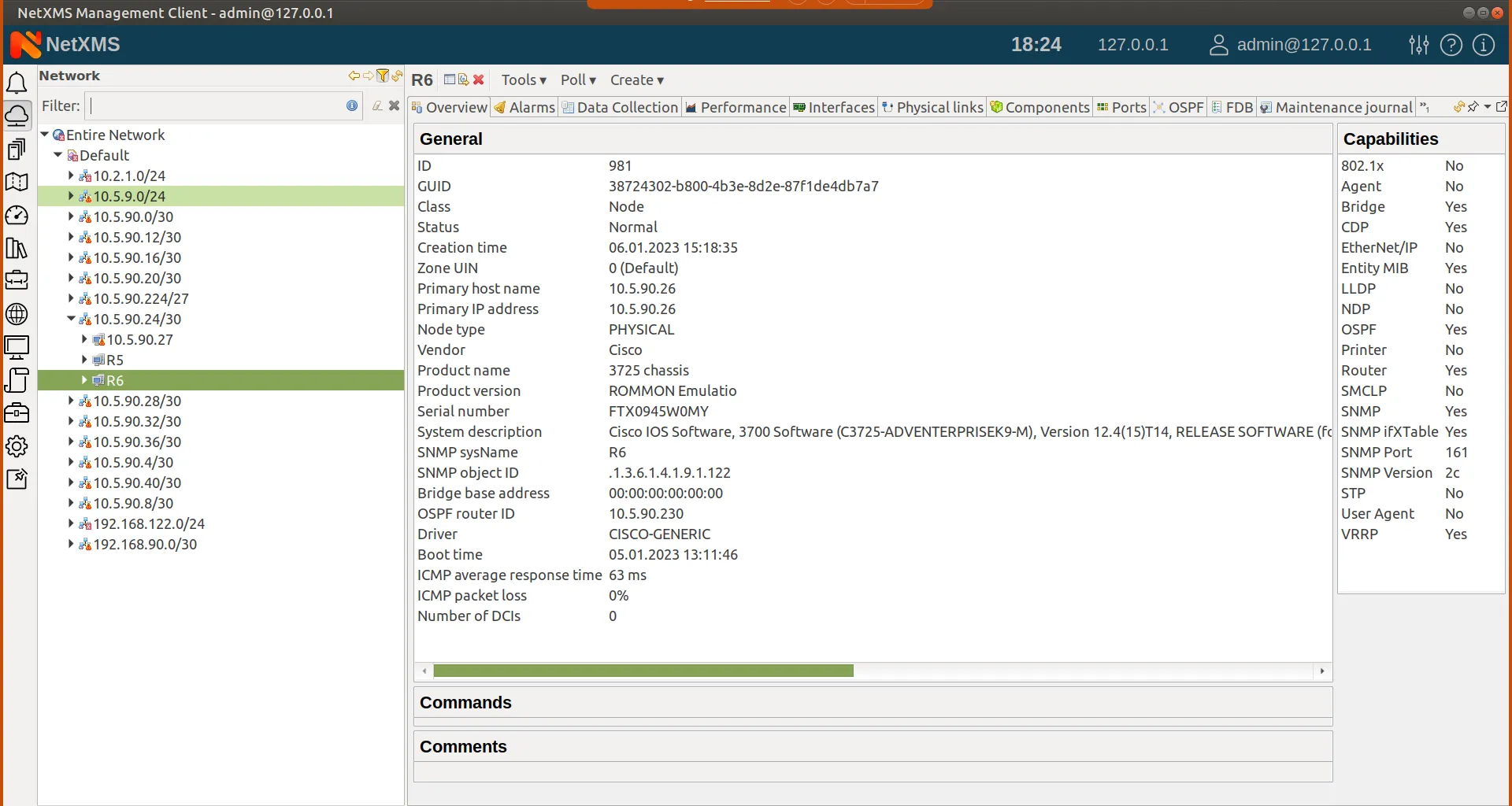
Task: Open the OSPF tab
Action: 1179,107
